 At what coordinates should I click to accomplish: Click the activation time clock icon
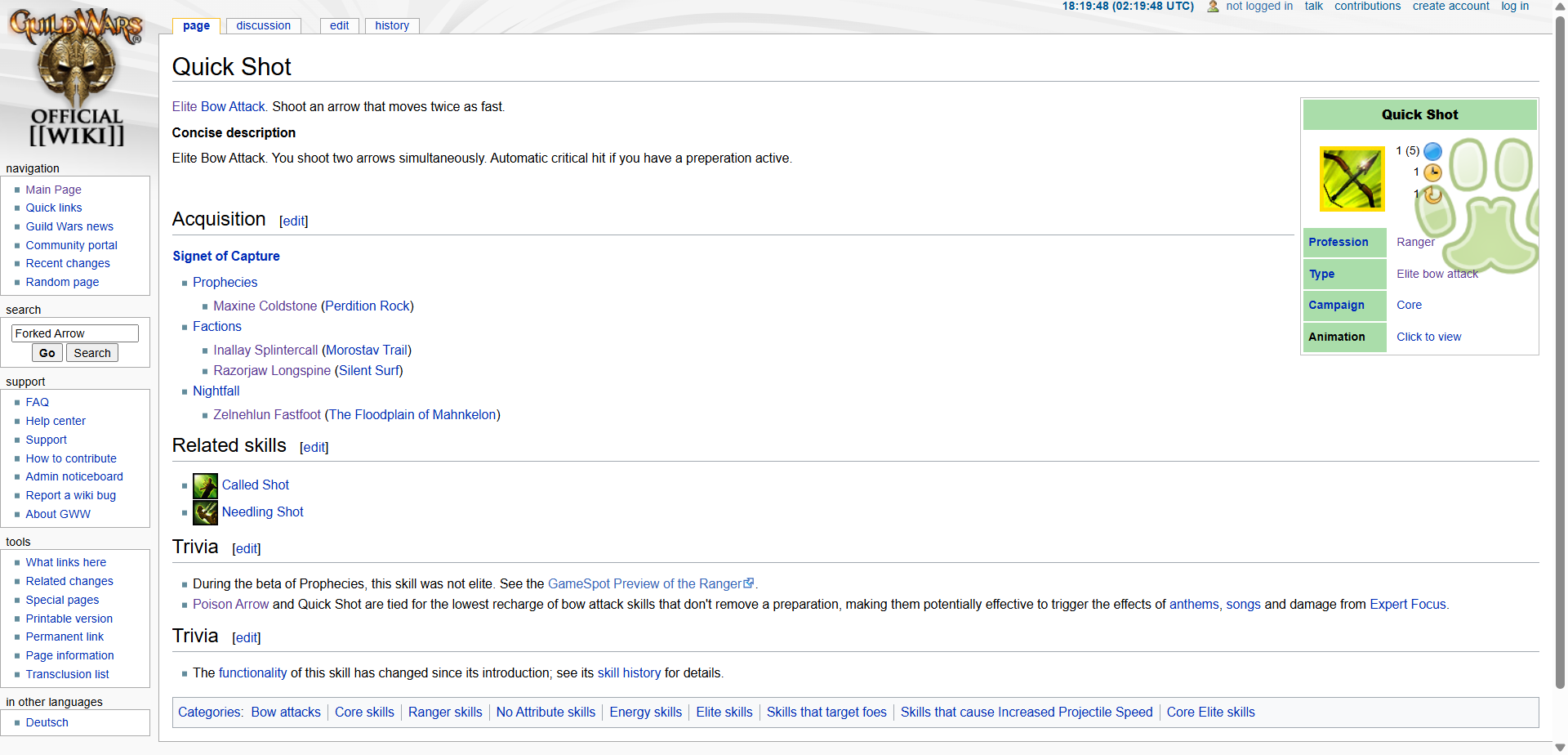tap(1432, 172)
